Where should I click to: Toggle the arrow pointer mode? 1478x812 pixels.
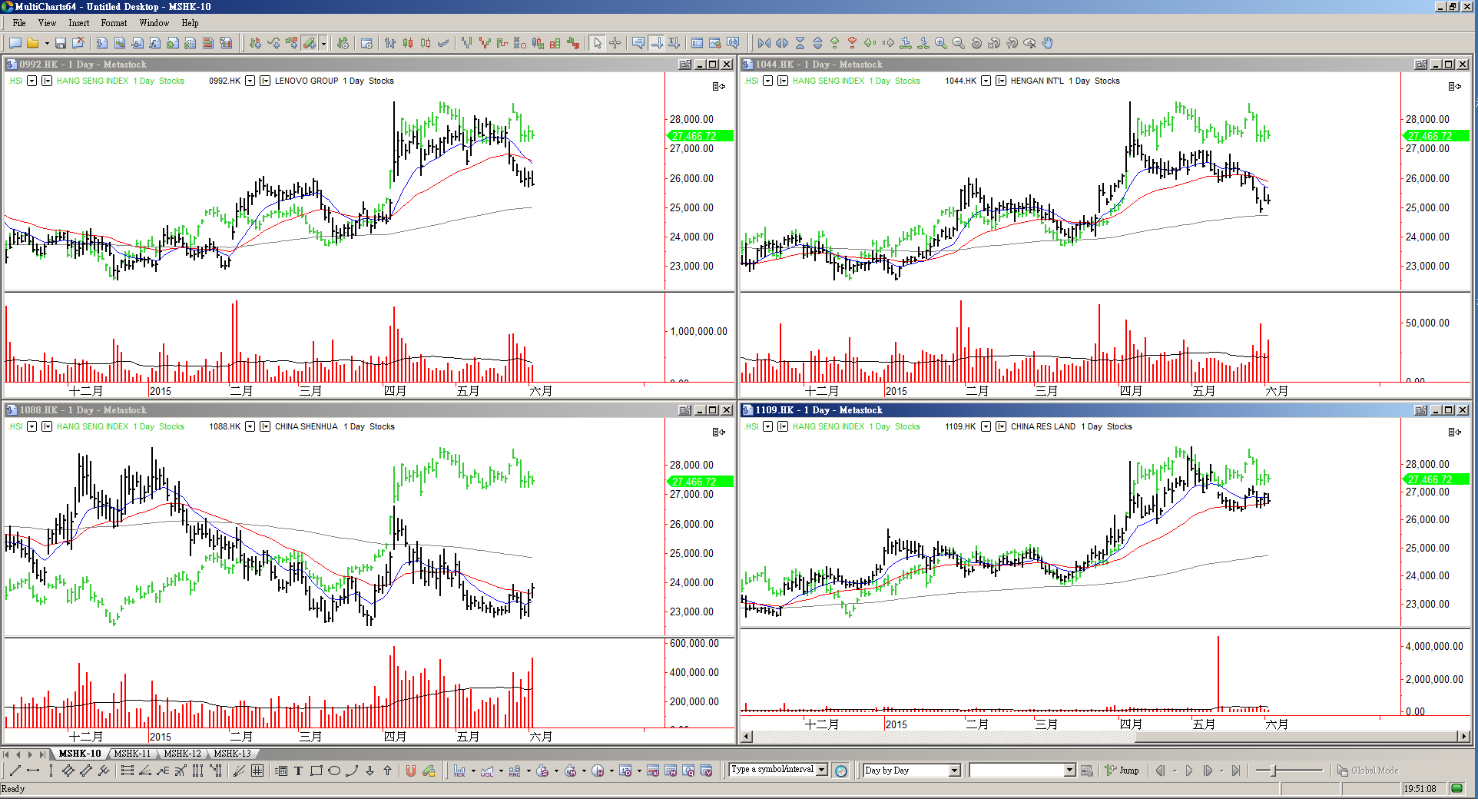click(597, 44)
